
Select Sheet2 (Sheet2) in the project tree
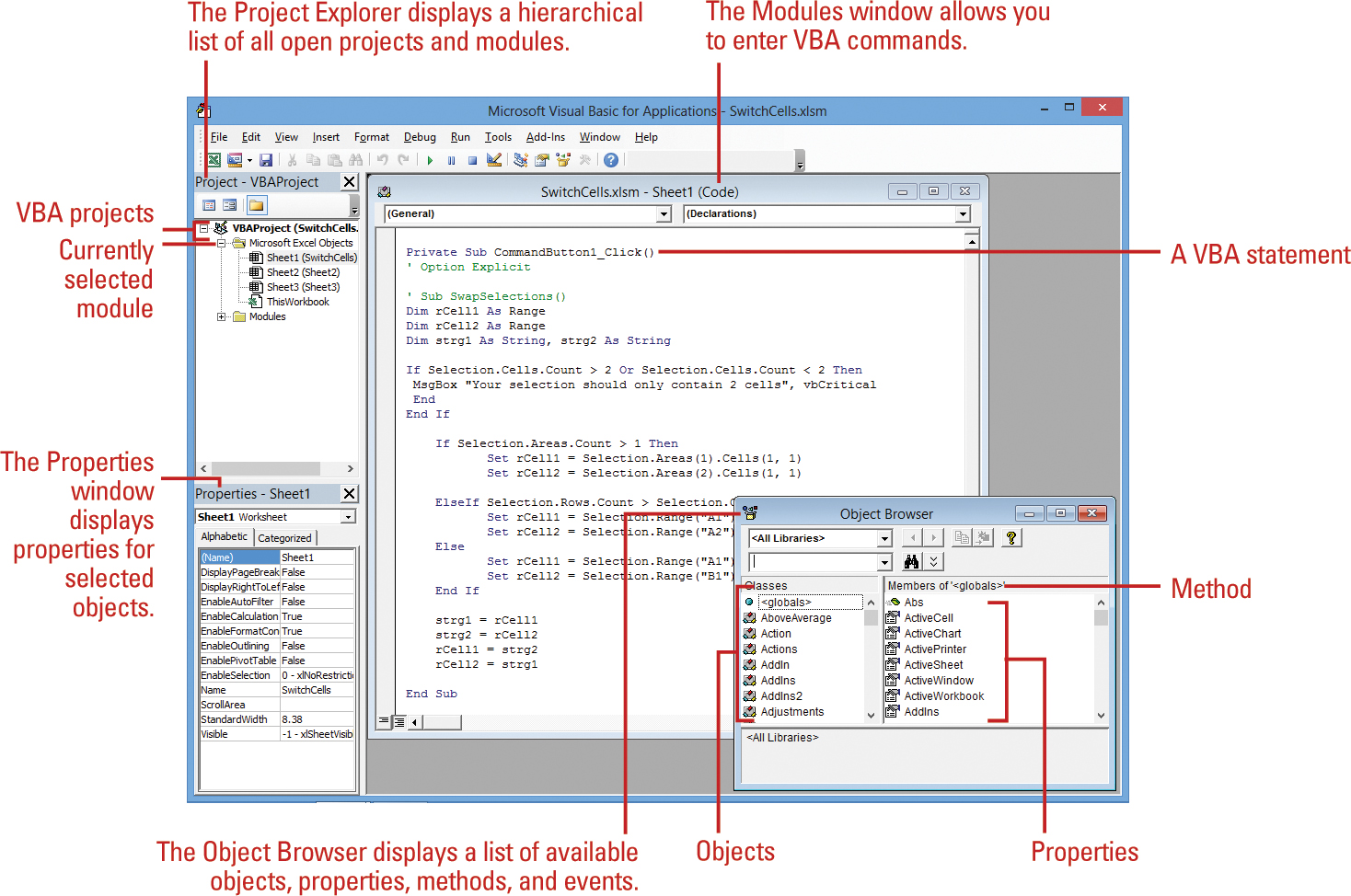tap(303, 272)
